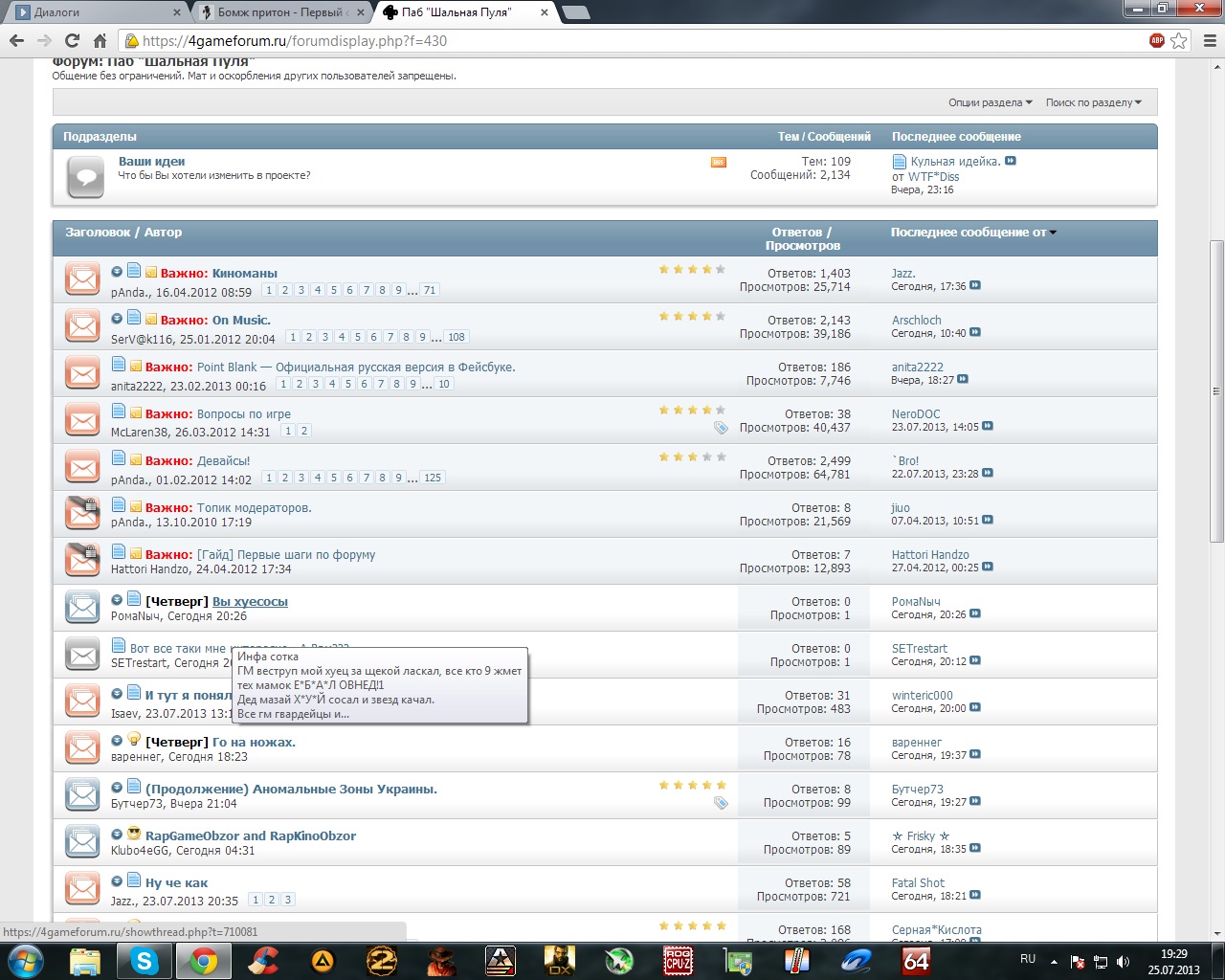Go to page 108 of On Music thread
The height and width of the screenshot is (980, 1225).
[457, 337]
